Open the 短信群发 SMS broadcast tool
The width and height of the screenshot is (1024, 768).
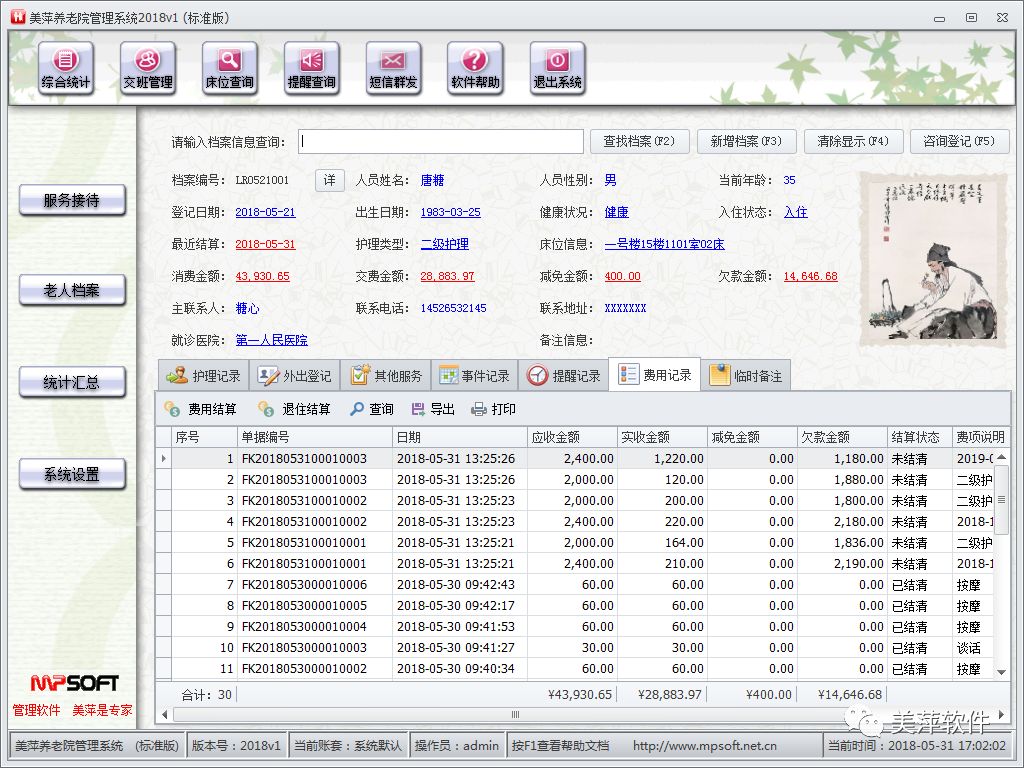[393, 68]
